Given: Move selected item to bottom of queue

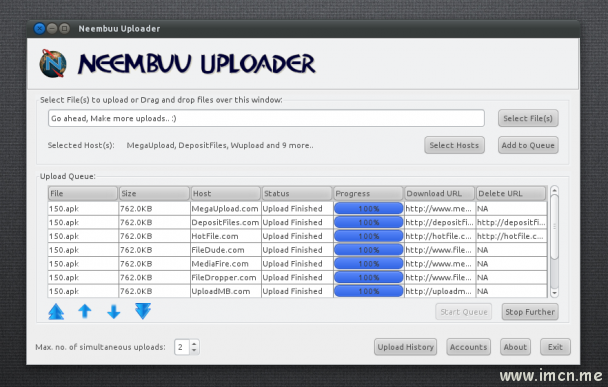Looking at the screenshot, I should pos(143,311).
